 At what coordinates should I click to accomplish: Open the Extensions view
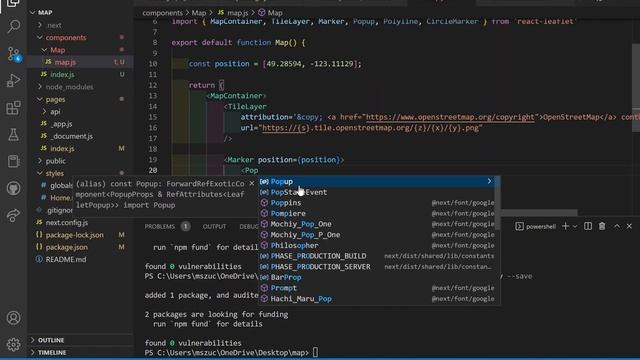coord(13,108)
